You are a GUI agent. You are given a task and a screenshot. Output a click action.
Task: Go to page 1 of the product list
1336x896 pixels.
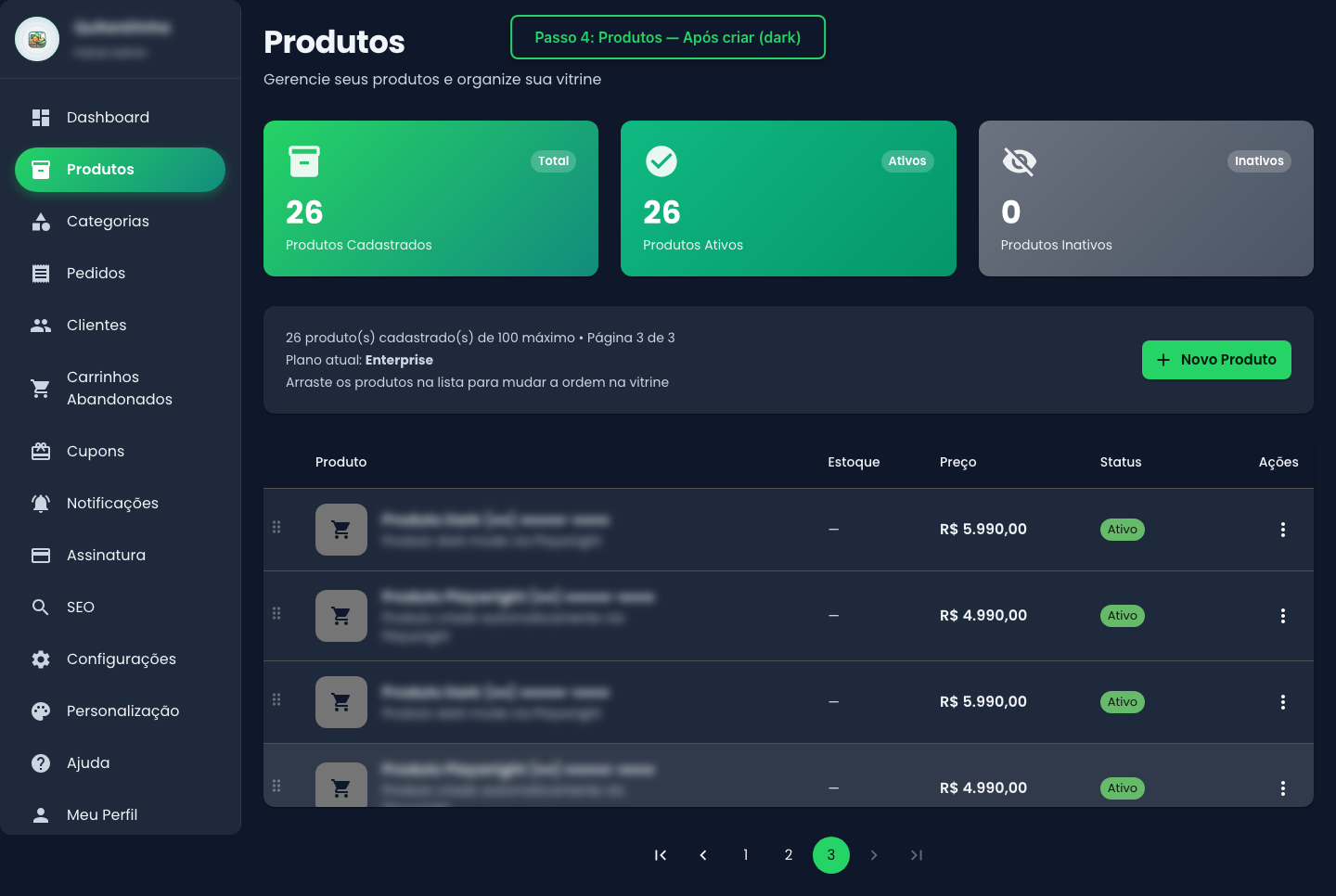tap(745, 854)
